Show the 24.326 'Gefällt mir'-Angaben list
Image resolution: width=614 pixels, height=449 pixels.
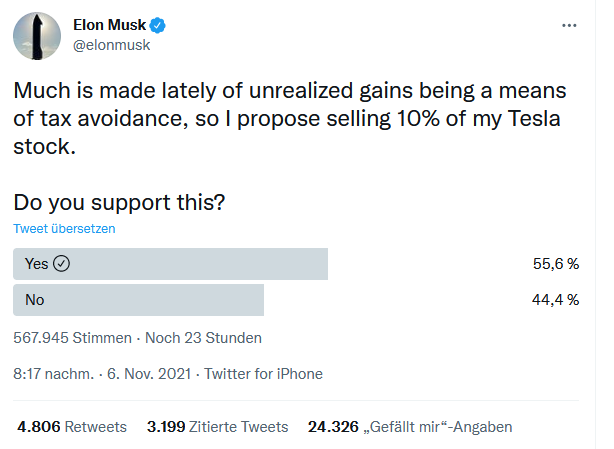pyautogui.click(x=410, y=427)
